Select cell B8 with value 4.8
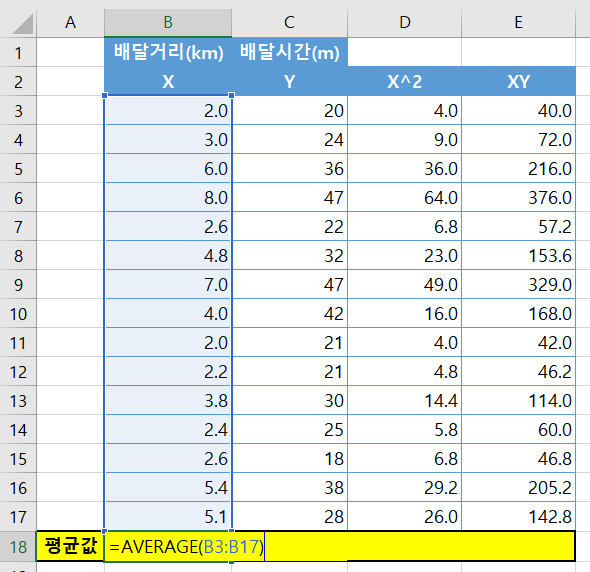The image size is (590, 572). pyautogui.click(x=168, y=255)
